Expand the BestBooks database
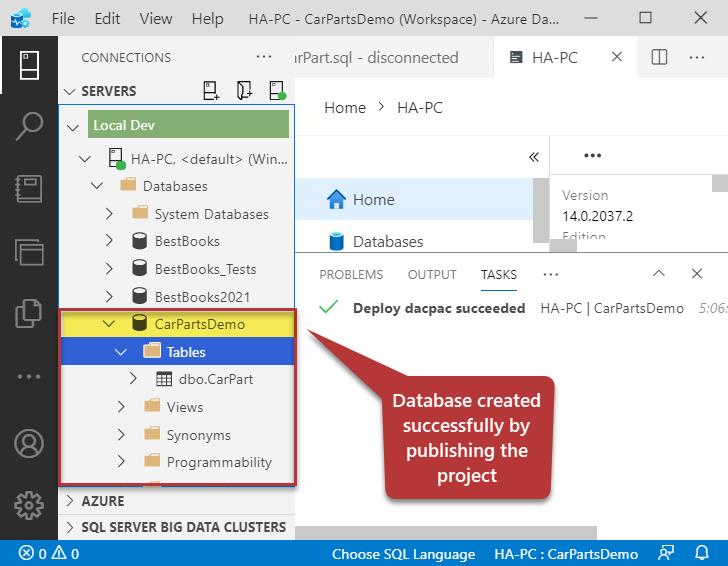 pyautogui.click(x=109, y=241)
